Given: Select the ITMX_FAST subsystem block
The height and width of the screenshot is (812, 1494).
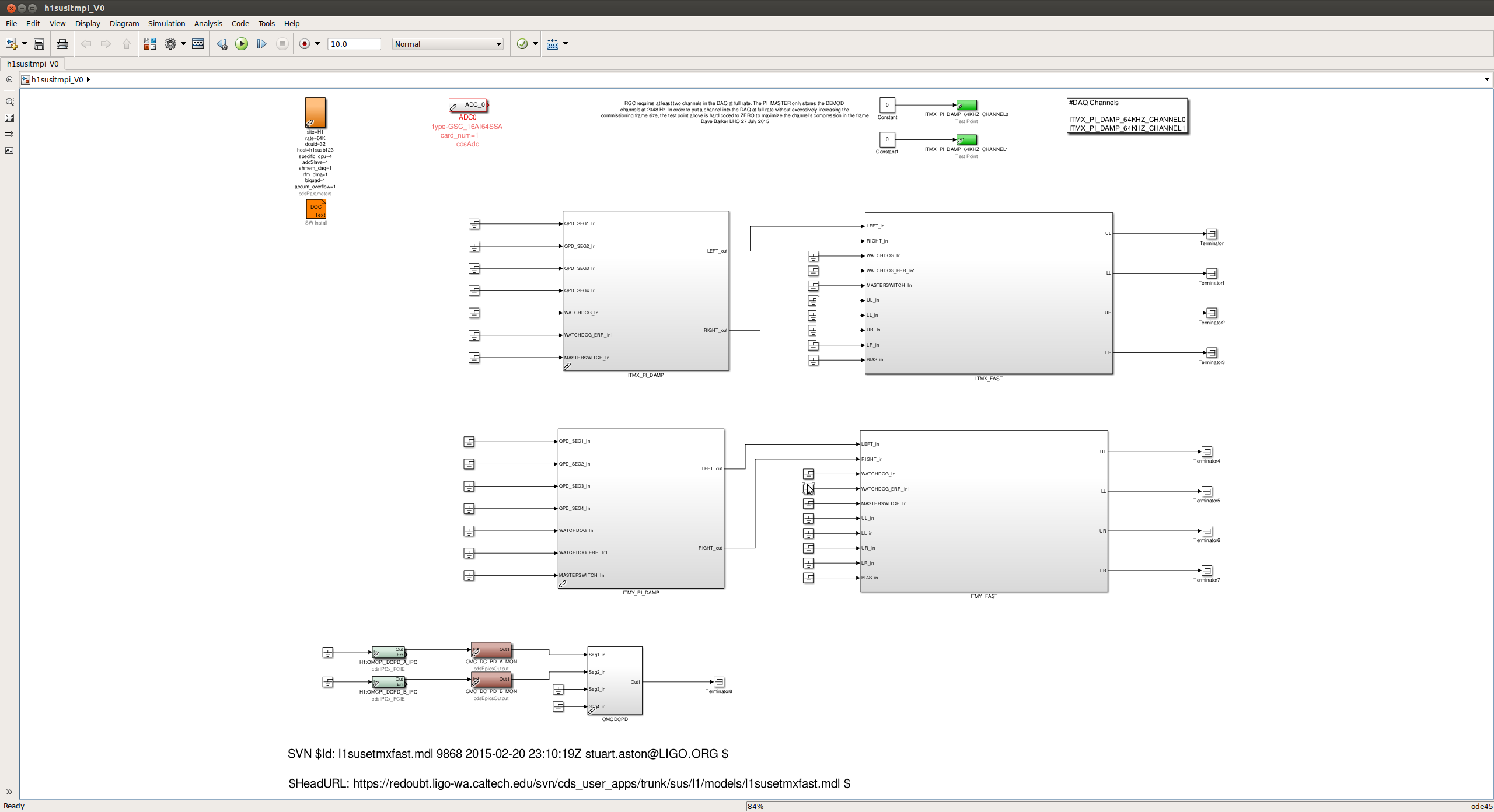Looking at the screenshot, I should point(989,293).
